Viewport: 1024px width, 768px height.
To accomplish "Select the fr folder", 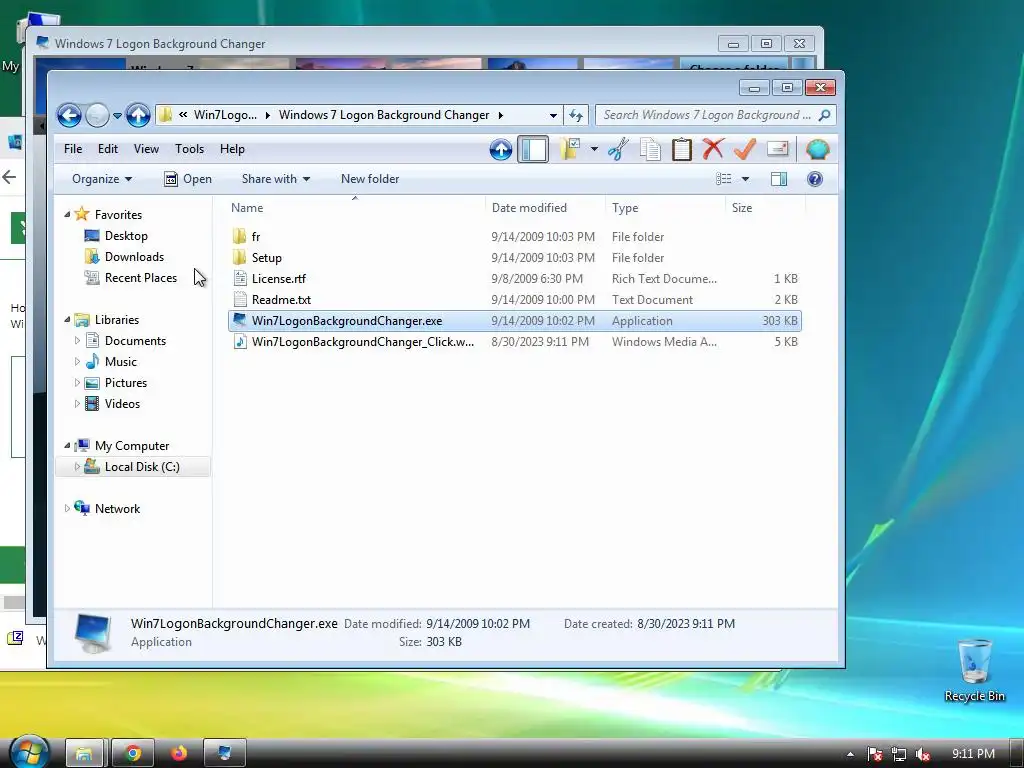I will click(515, 236).
